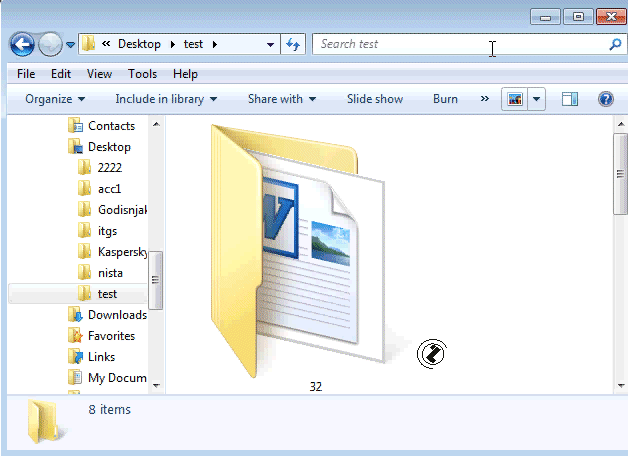Viewport: 628px width, 456px height.
Task: Open the Organize dropdown menu
Action: [x=55, y=99]
